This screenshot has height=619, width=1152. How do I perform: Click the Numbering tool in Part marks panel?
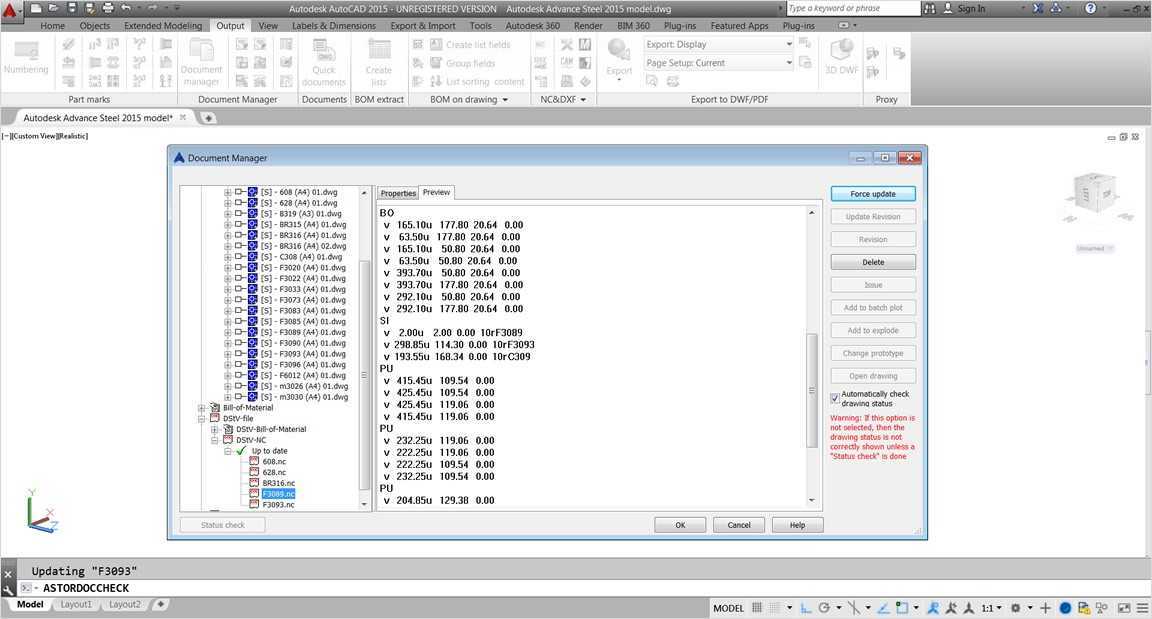(26, 59)
